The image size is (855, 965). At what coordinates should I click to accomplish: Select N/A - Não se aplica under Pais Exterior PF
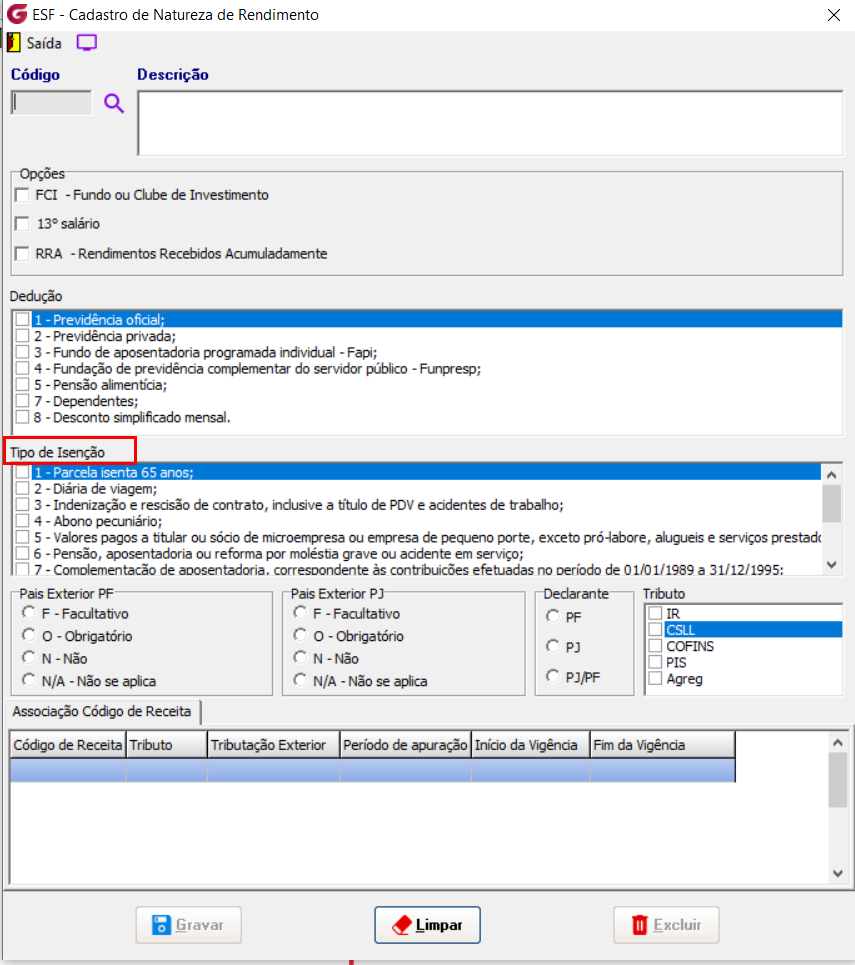point(28,680)
